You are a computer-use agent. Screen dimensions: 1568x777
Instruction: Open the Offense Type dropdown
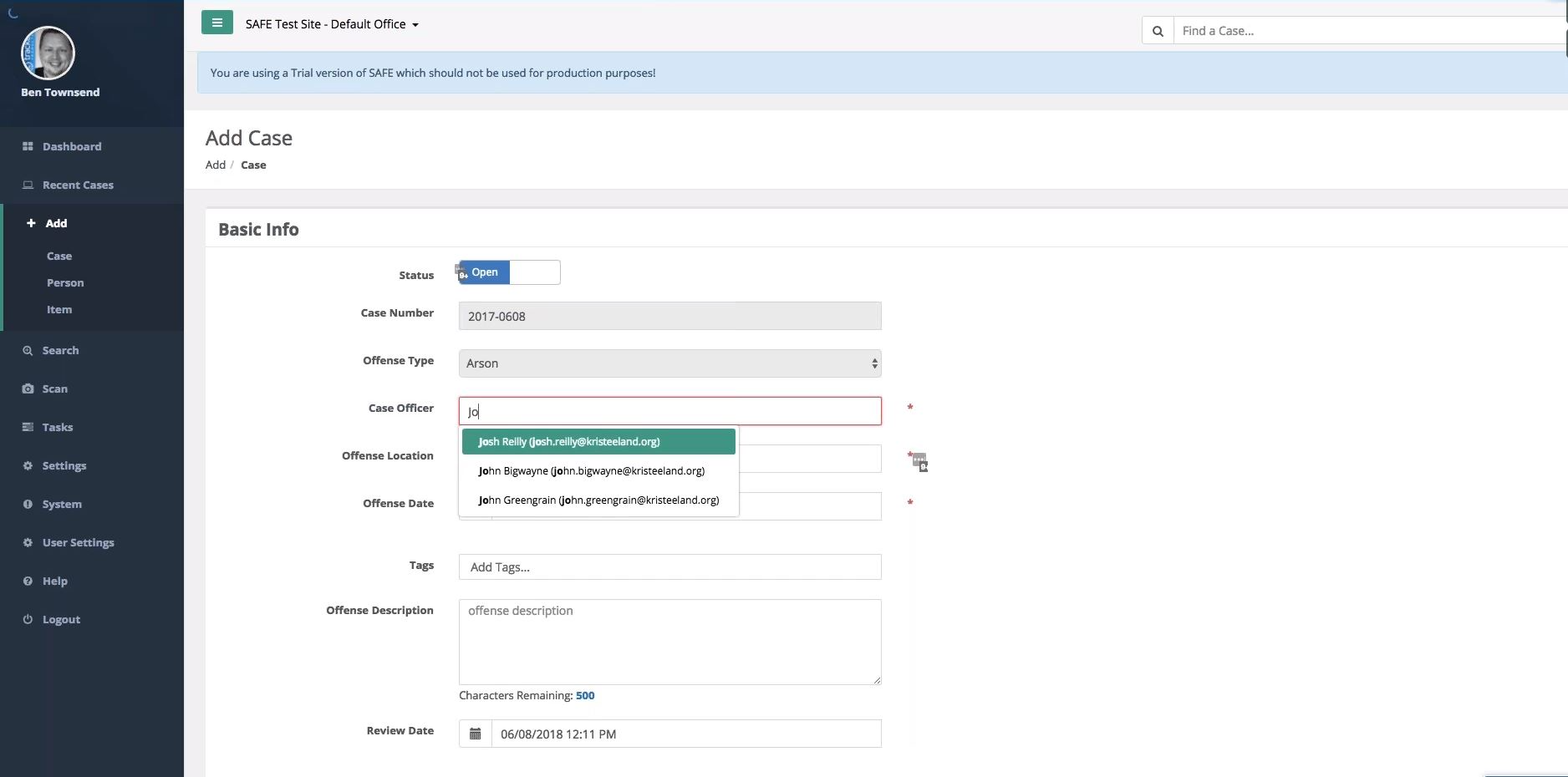[670, 363]
